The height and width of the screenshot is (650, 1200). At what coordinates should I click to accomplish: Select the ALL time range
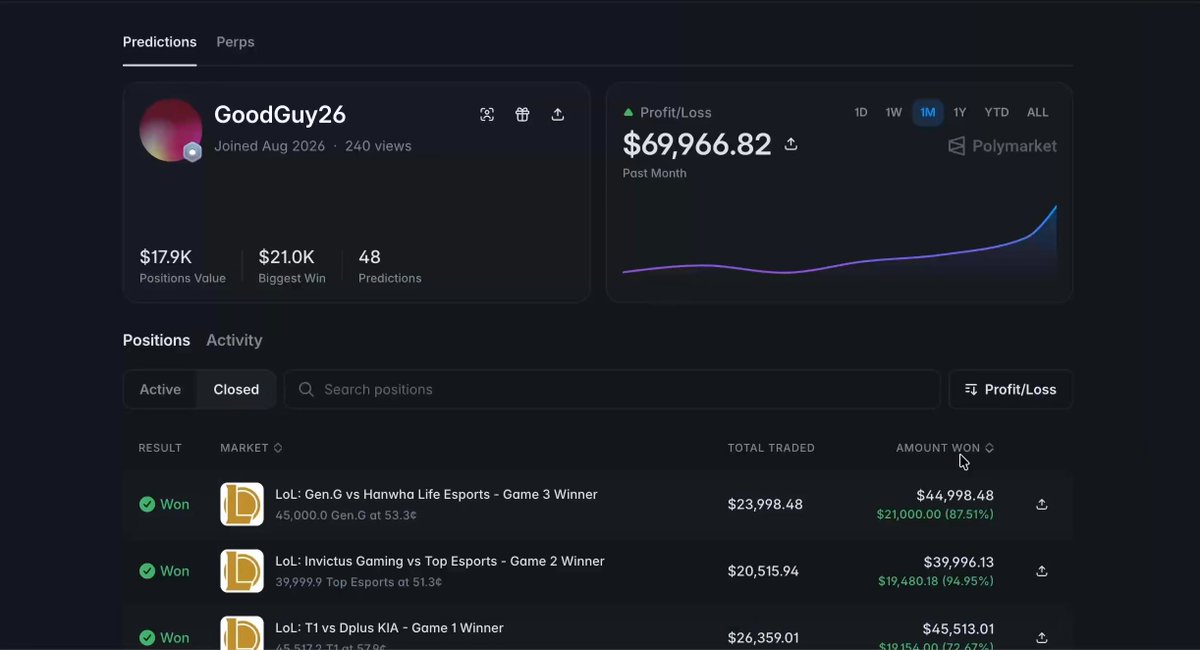click(1038, 112)
